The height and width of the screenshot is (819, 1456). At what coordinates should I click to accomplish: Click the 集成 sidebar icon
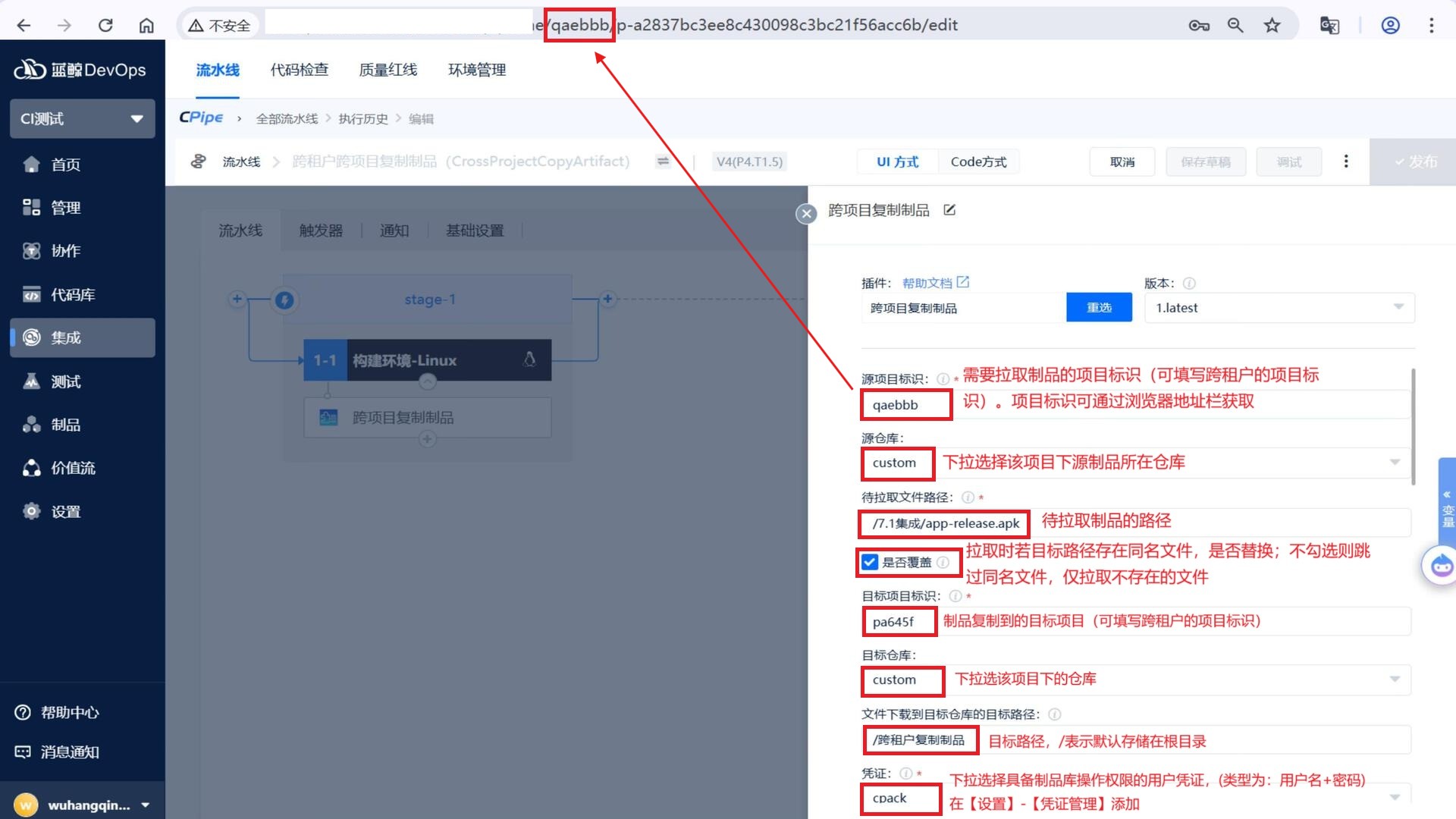[32, 337]
